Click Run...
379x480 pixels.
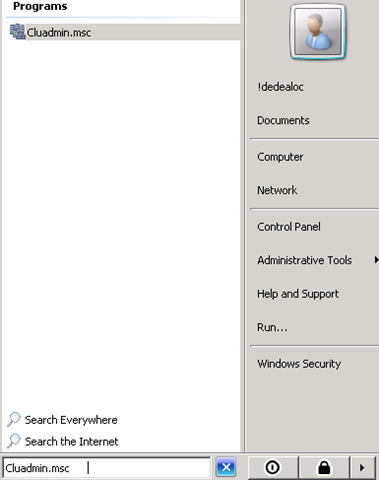[272, 327]
